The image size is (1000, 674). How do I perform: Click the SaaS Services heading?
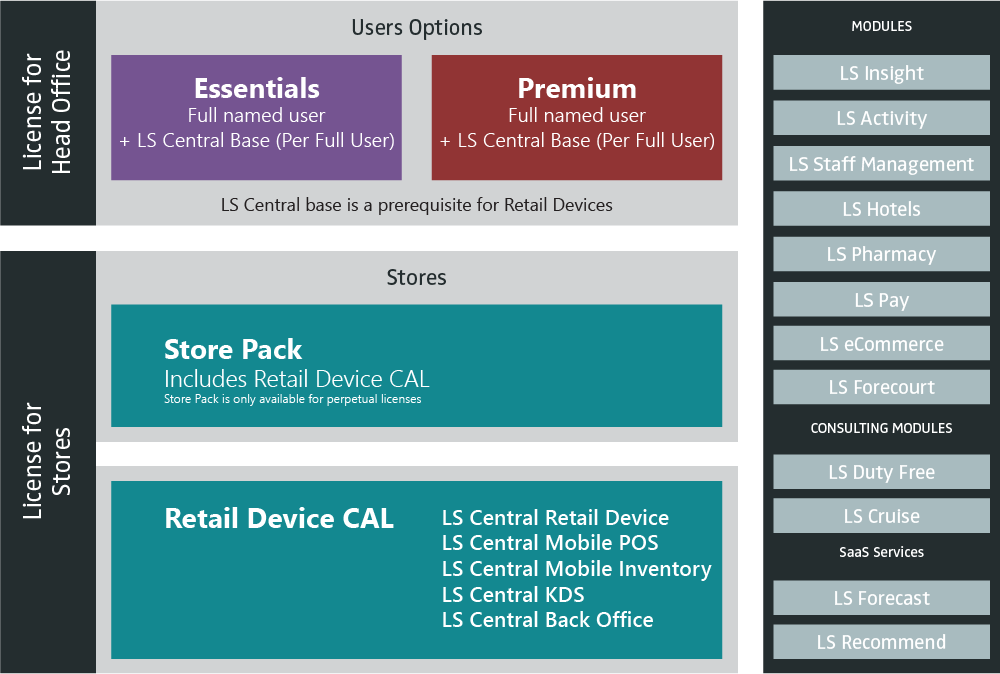881,552
